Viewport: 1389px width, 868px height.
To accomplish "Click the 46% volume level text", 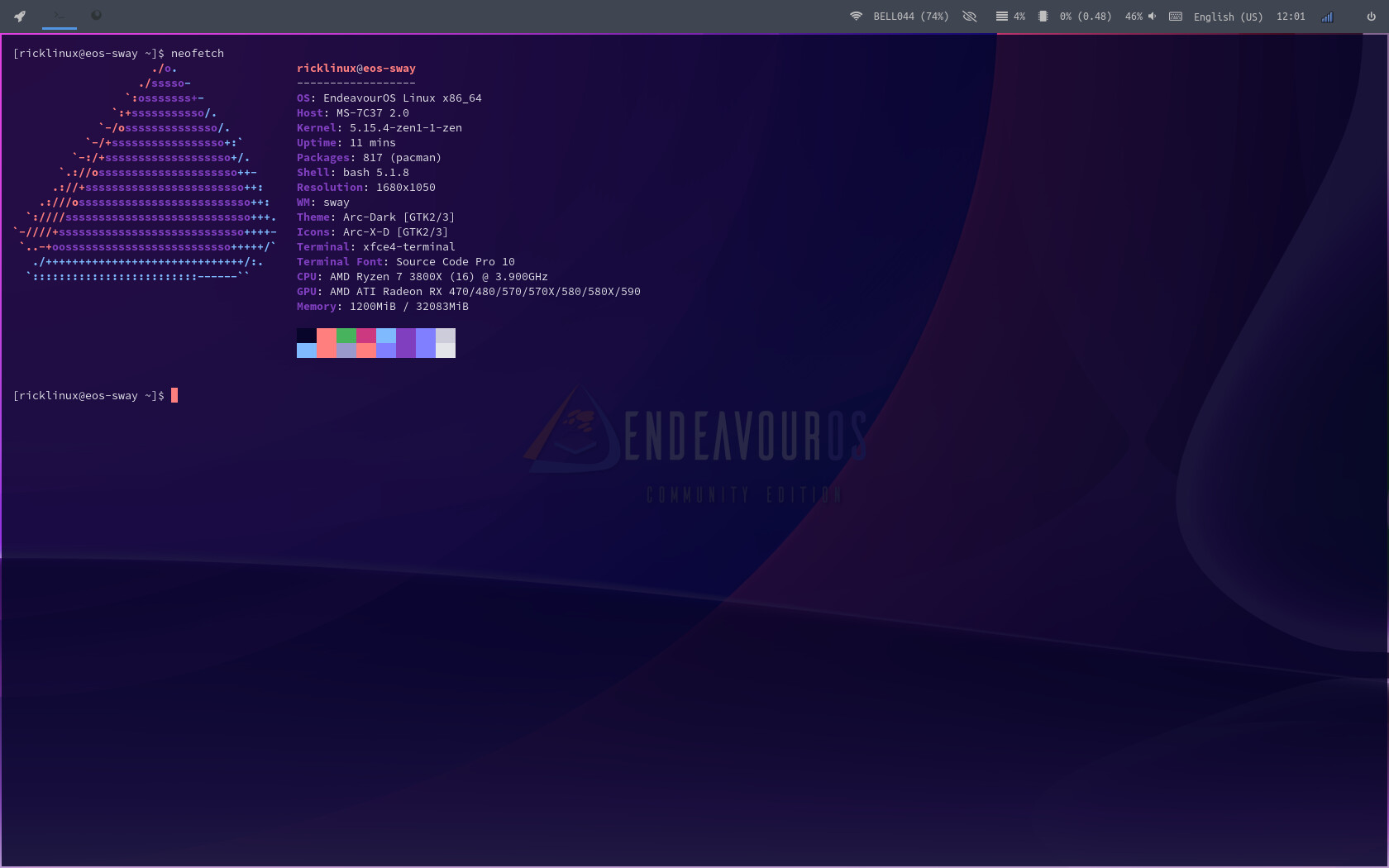I will tap(1134, 17).
